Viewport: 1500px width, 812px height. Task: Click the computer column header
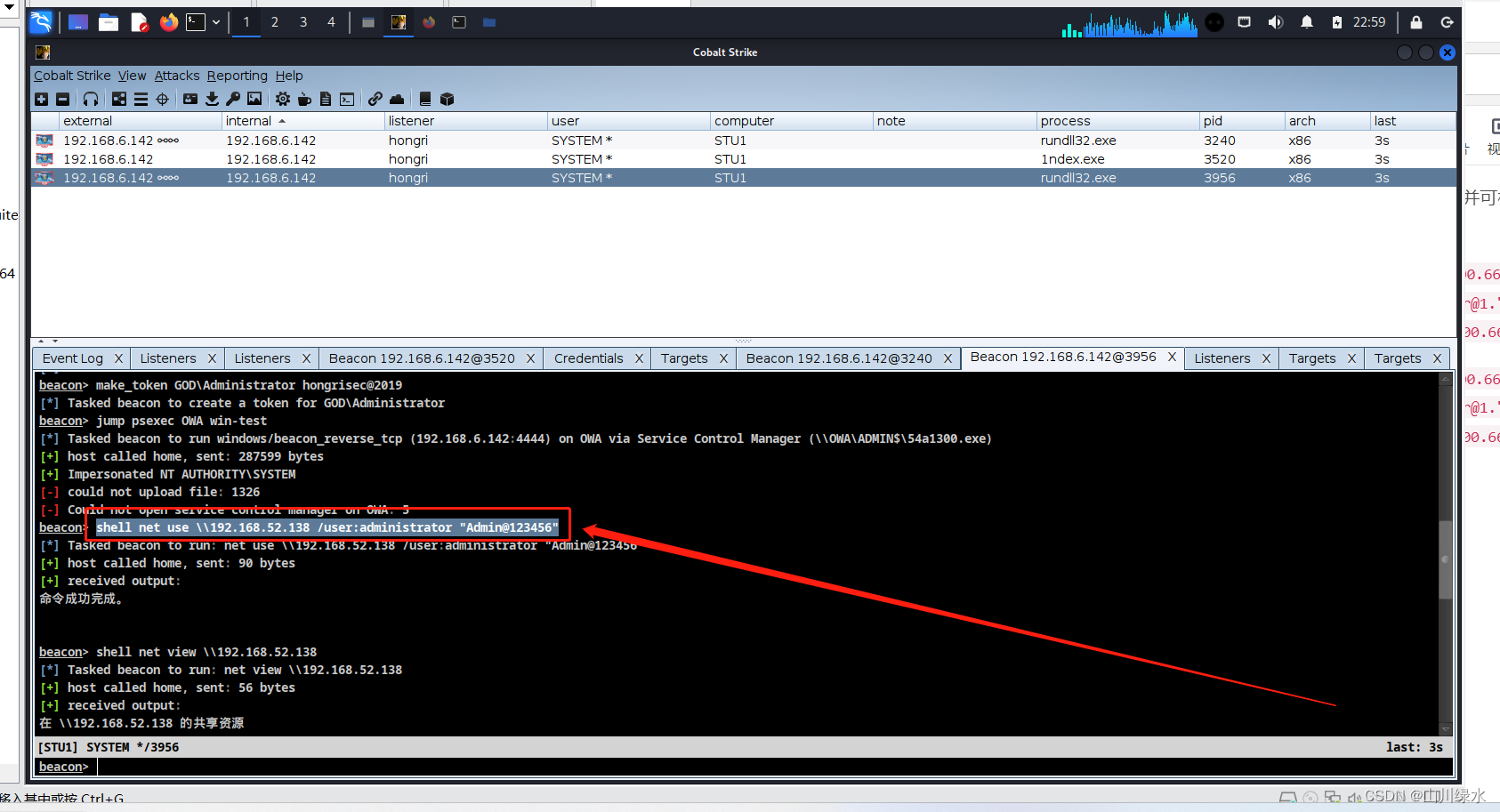(x=791, y=121)
